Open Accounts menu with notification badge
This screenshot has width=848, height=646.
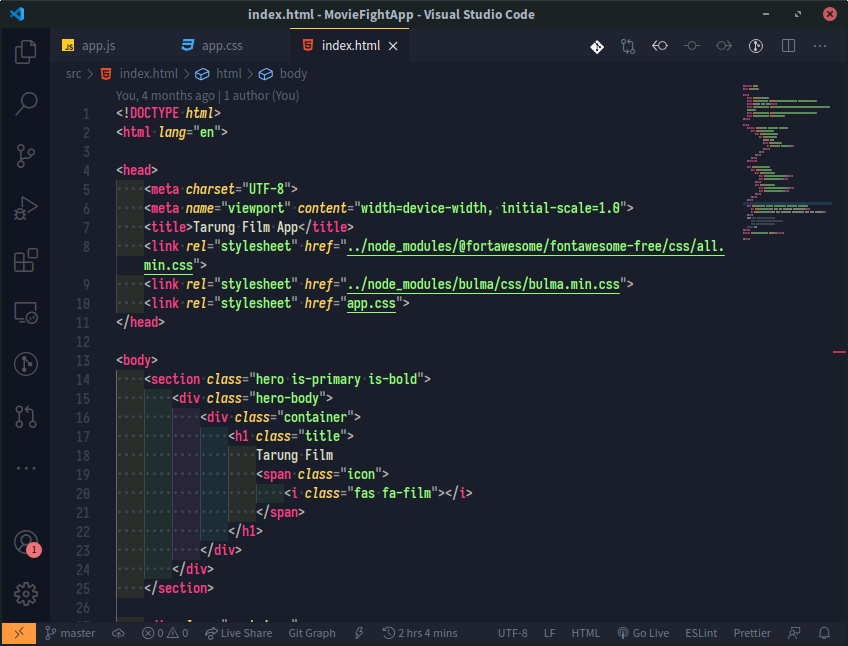click(x=25, y=543)
